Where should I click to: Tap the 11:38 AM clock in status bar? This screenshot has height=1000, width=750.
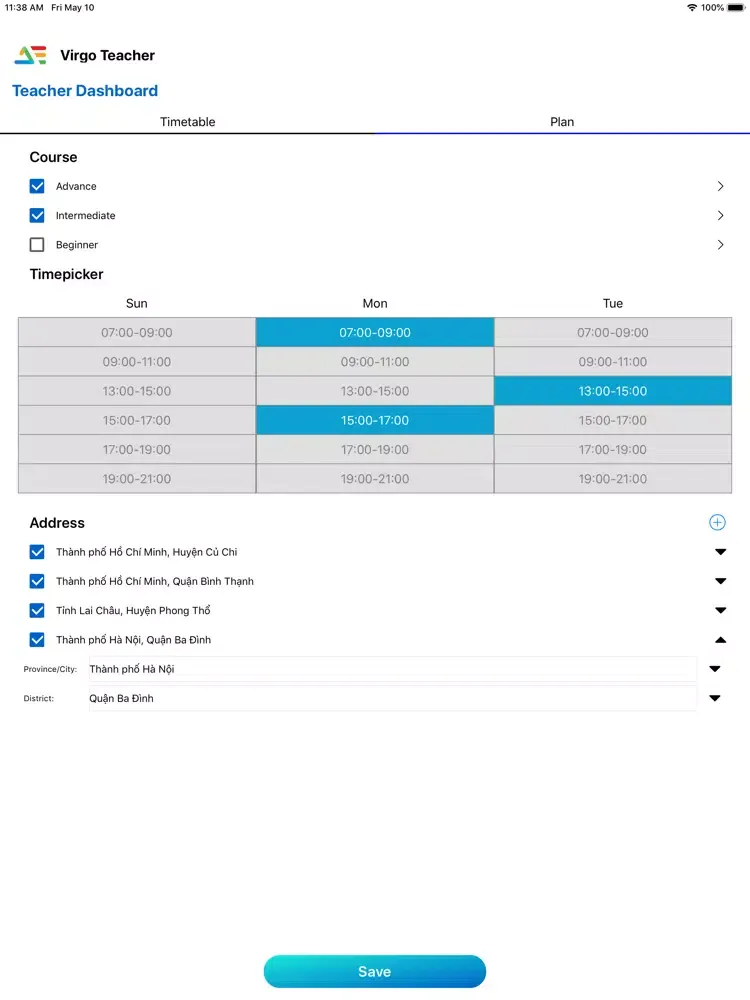click(24, 8)
